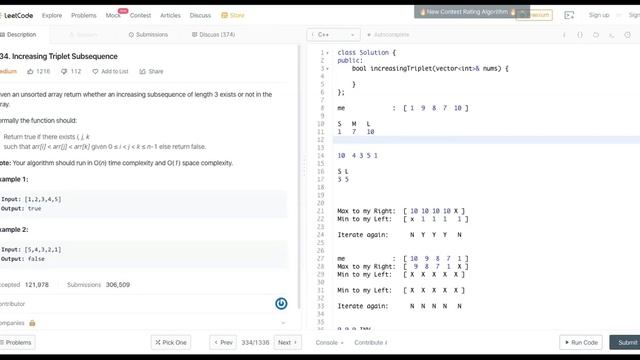Click the curly braces format code icon

point(580,35)
